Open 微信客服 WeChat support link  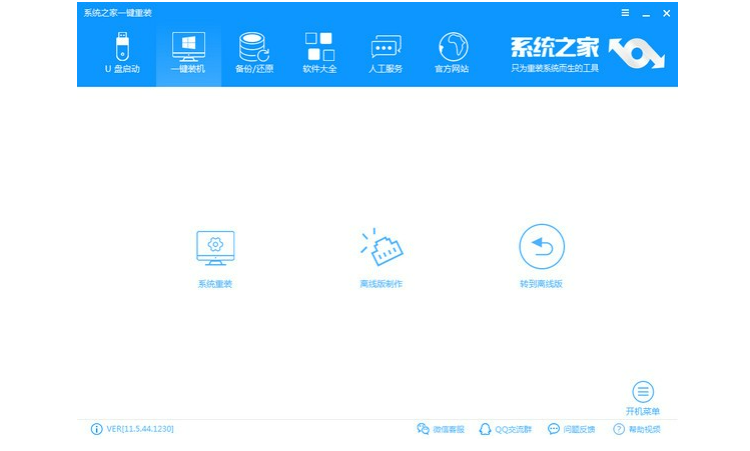pos(441,429)
